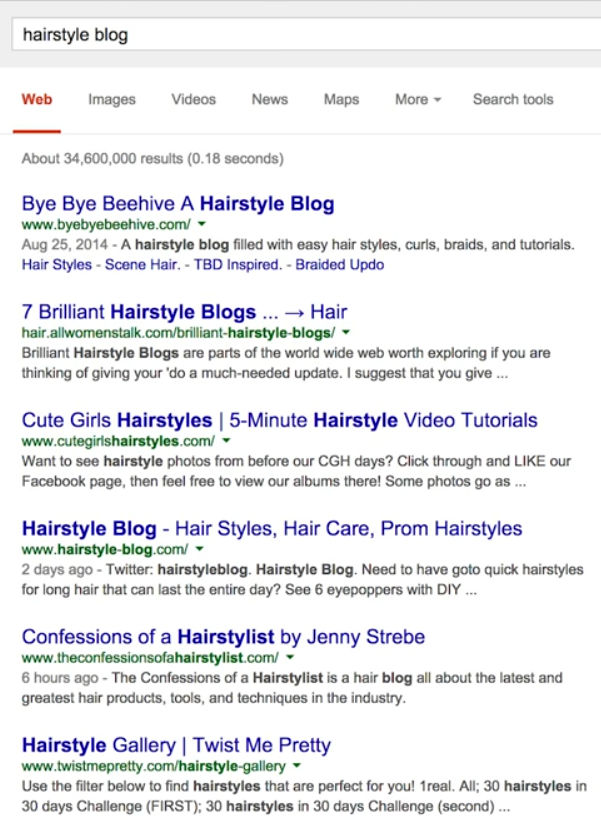Expand arrow next to twistmepretty.com/hairstyle-gallery
The image size is (601, 820).
click(x=297, y=766)
